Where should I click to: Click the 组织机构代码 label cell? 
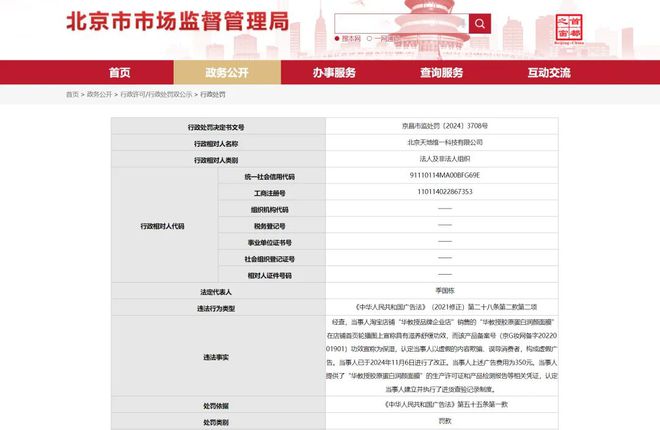[271, 210]
